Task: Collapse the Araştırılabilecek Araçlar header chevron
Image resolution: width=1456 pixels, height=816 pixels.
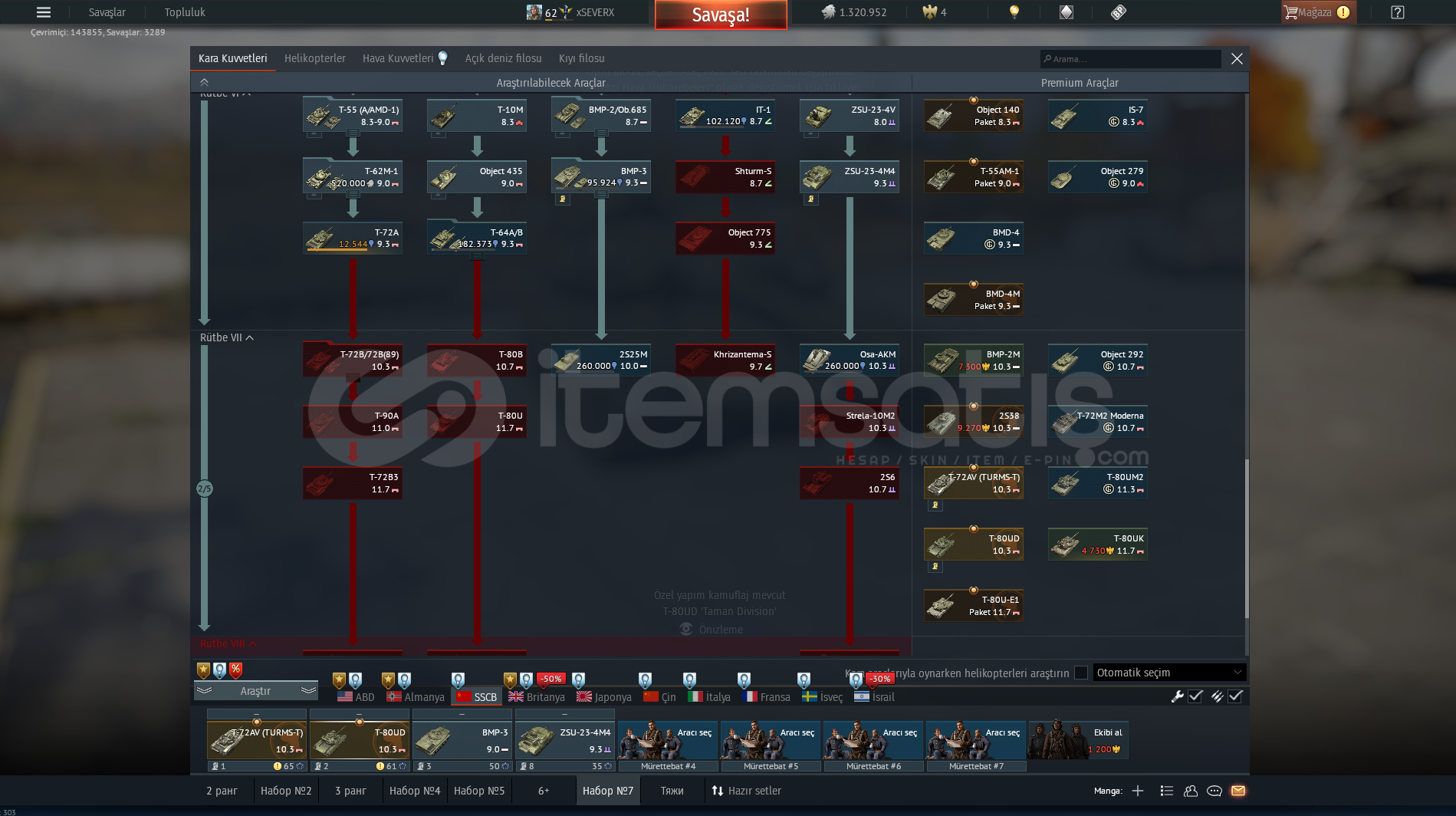Action: click(204, 82)
